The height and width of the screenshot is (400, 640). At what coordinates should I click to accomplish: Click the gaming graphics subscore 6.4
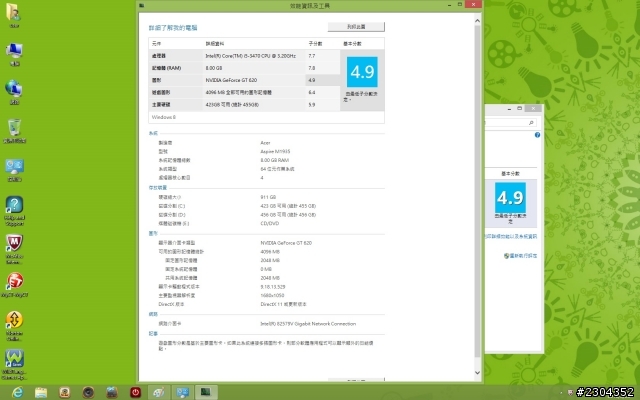click(x=312, y=93)
